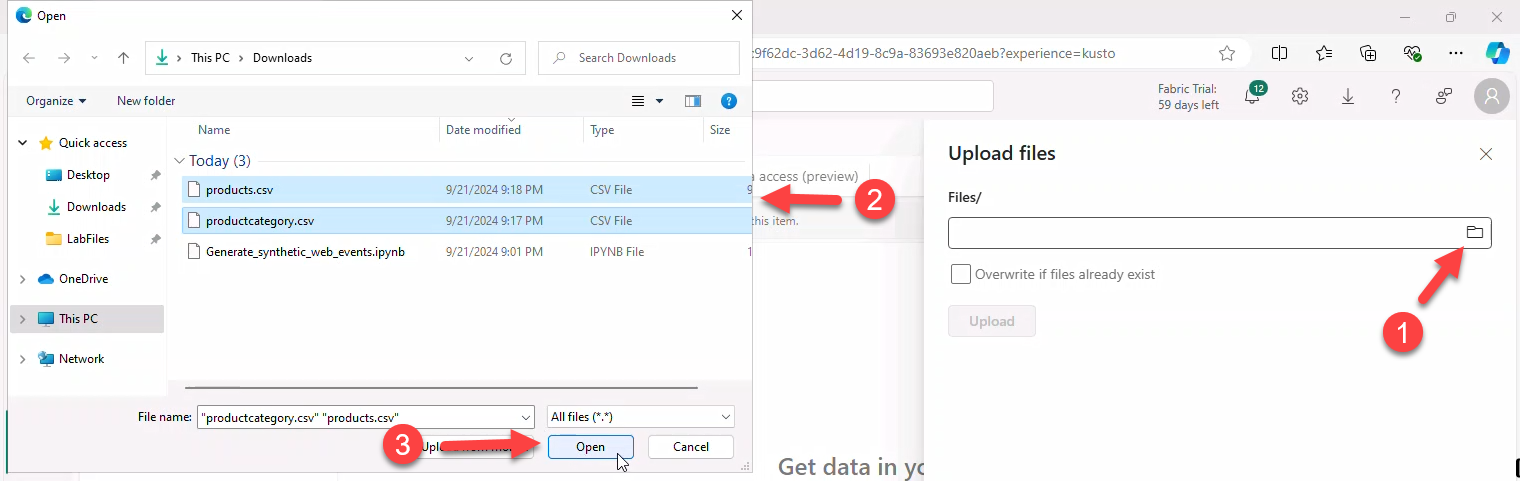1520x481 pixels.
Task: Click the horizontal scrollbar in file list
Action: pos(441,387)
